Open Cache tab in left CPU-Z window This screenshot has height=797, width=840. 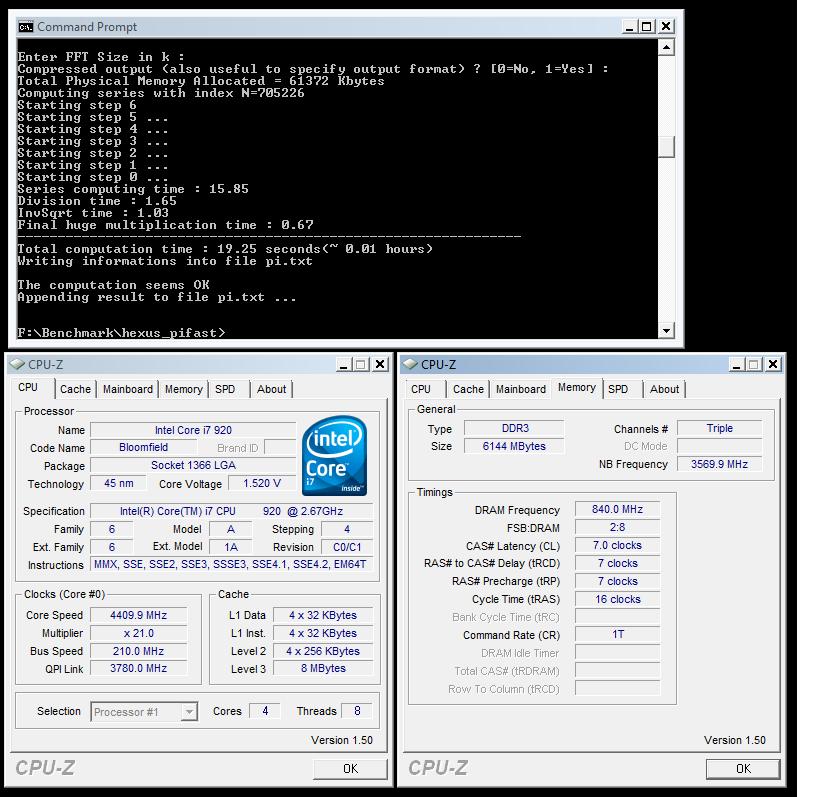75,389
